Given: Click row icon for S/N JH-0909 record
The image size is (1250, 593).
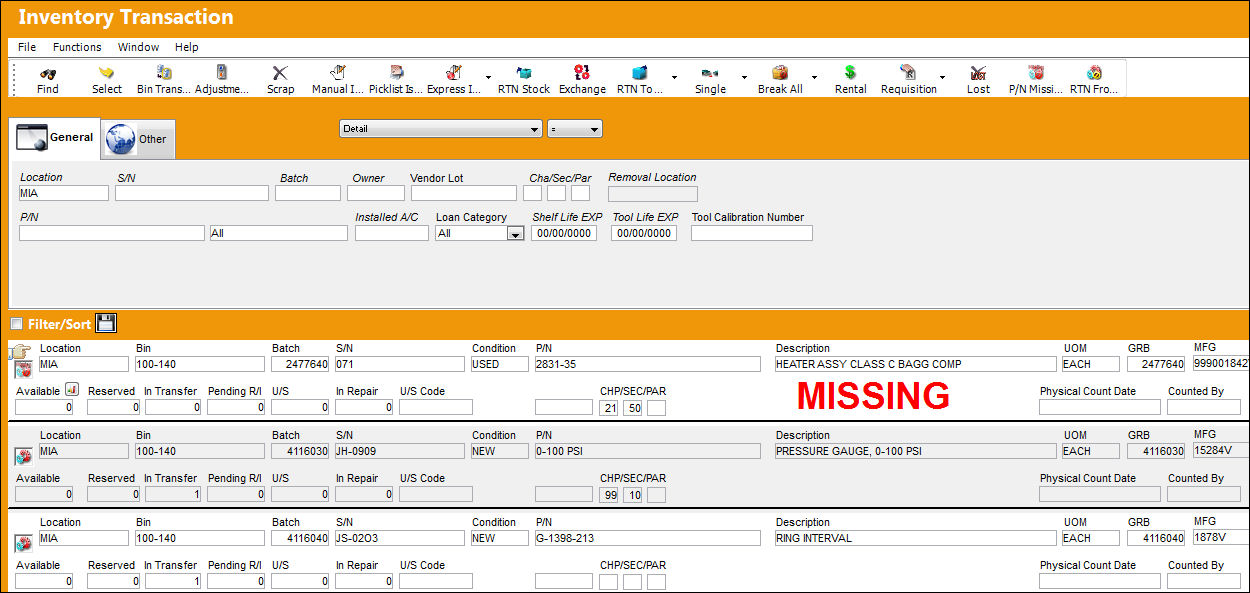Looking at the screenshot, I should tap(23, 457).
